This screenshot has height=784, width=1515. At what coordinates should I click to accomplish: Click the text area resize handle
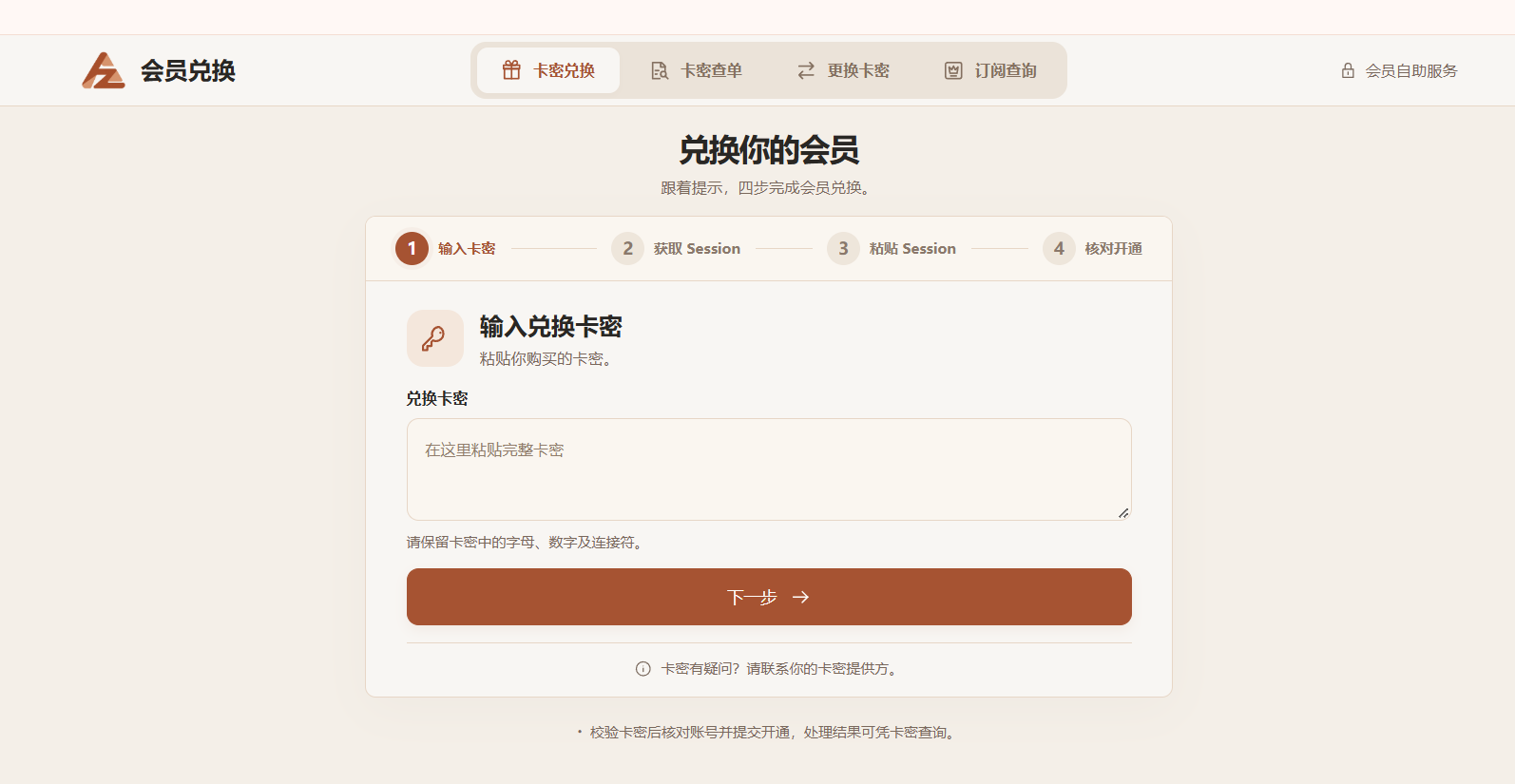tap(1123, 513)
